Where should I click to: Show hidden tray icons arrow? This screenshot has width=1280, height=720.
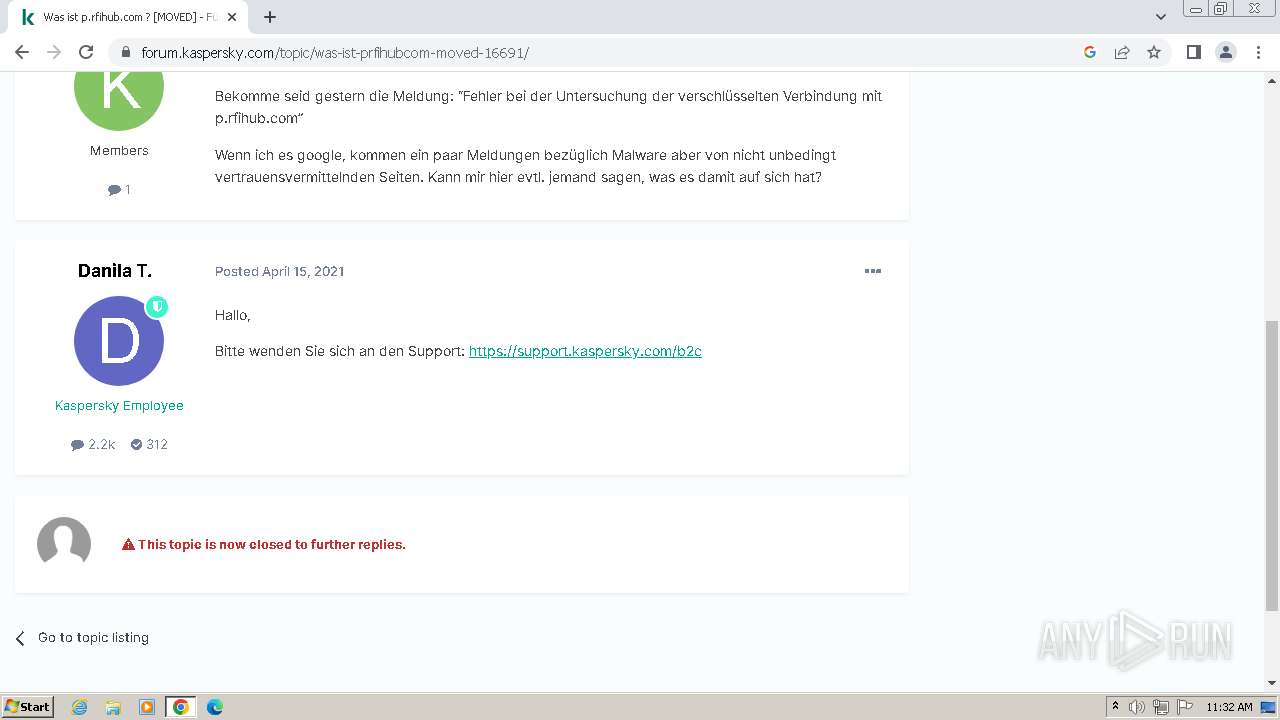click(x=1115, y=707)
